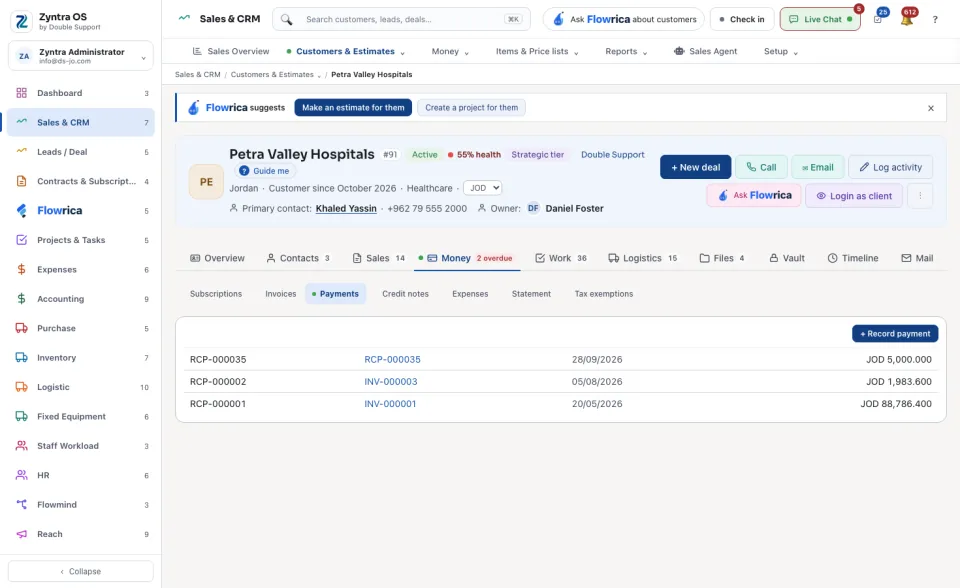This screenshot has width=960, height=588.
Task: Open Contracts & Subscriptions sidebar icon
Action: click(21, 181)
